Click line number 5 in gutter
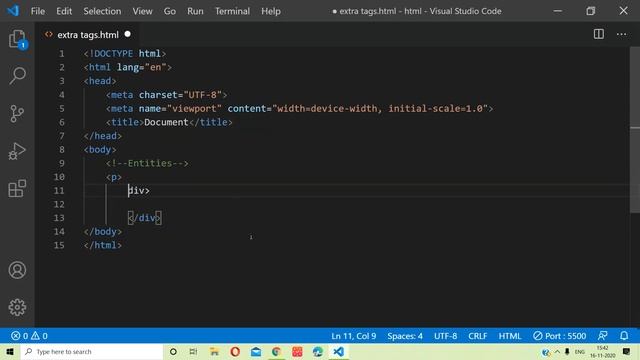This screenshot has height=360, width=640. (62, 109)
